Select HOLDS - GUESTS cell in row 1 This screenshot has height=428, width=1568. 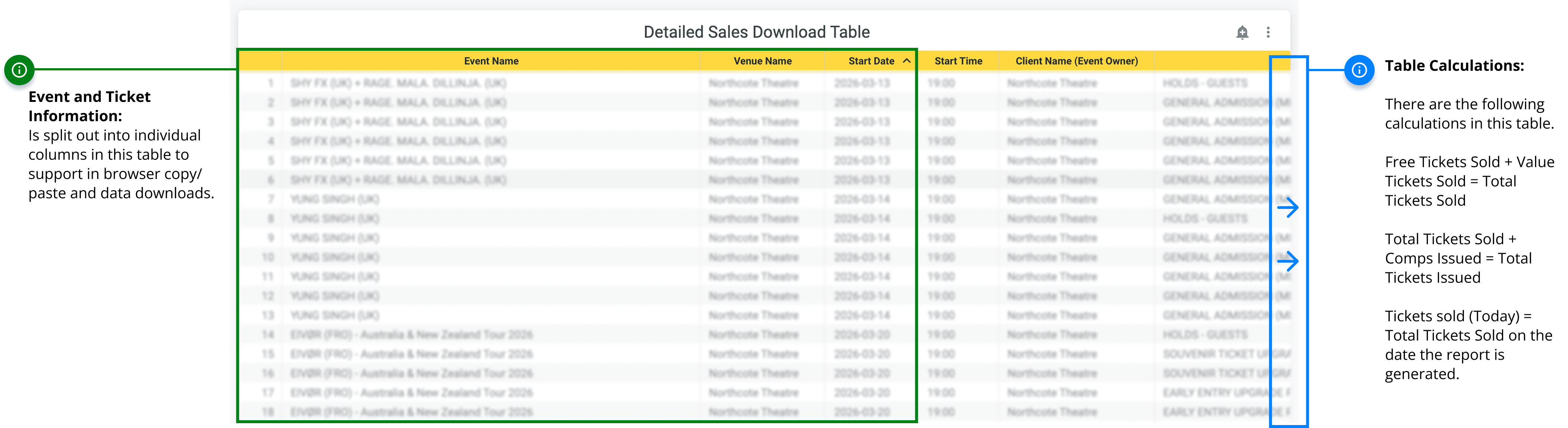[x=1204, y=83]
